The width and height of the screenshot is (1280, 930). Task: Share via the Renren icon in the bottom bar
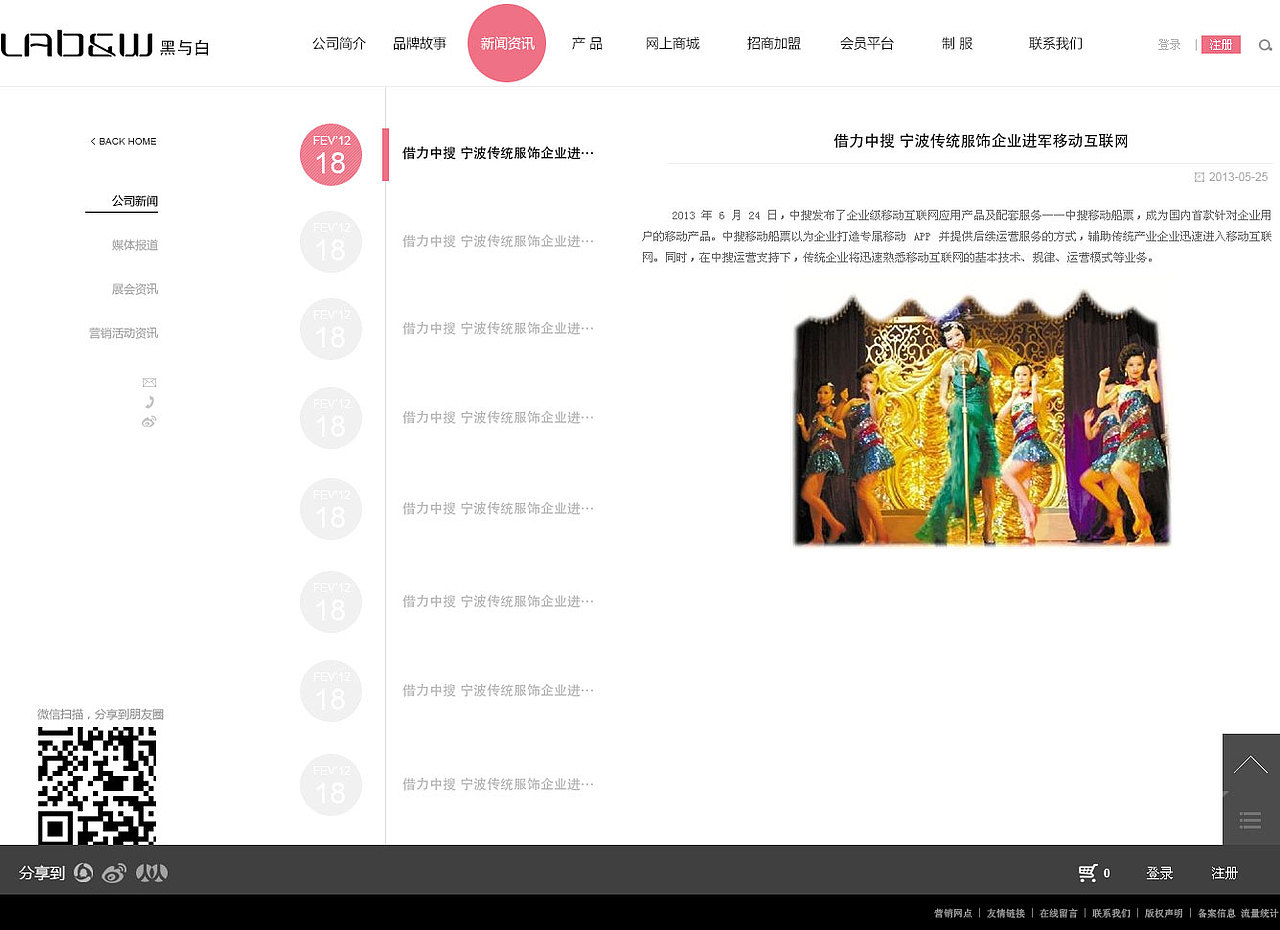click(x=150, y=872)
